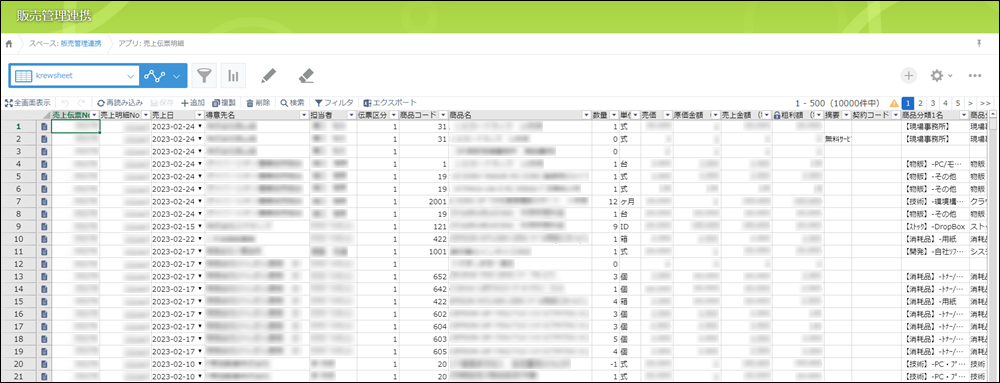
Task: Click the redo arrow icon
Action: tap(82, 103)
